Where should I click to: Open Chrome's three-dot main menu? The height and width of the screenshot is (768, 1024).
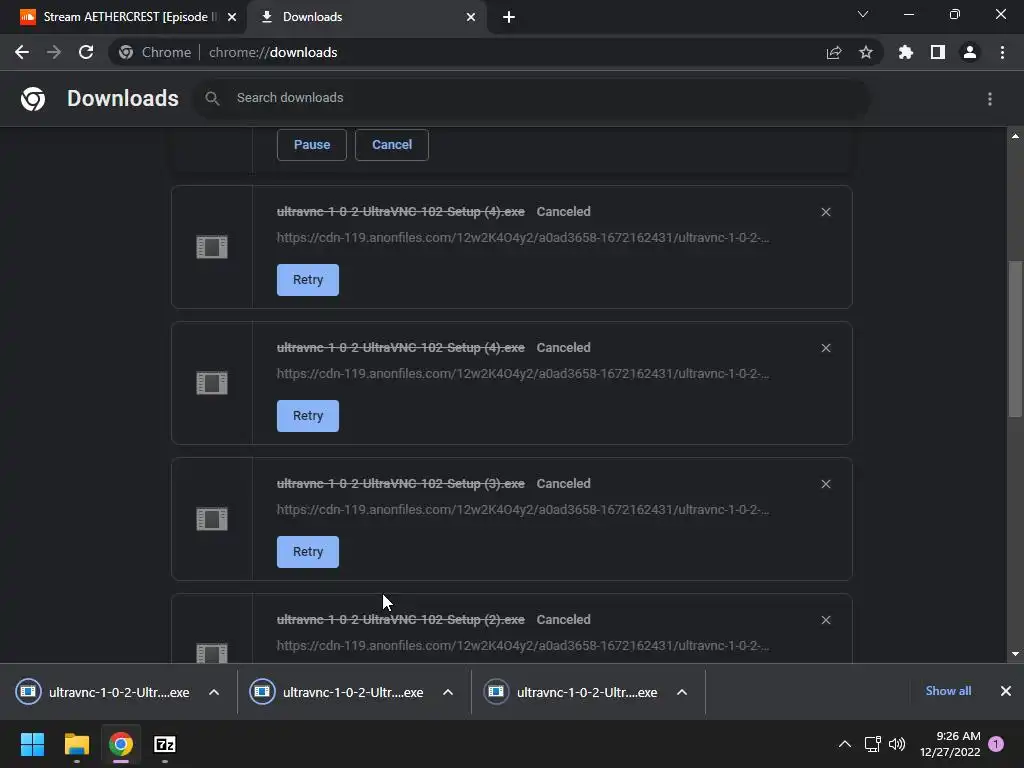coord(1002,52)
